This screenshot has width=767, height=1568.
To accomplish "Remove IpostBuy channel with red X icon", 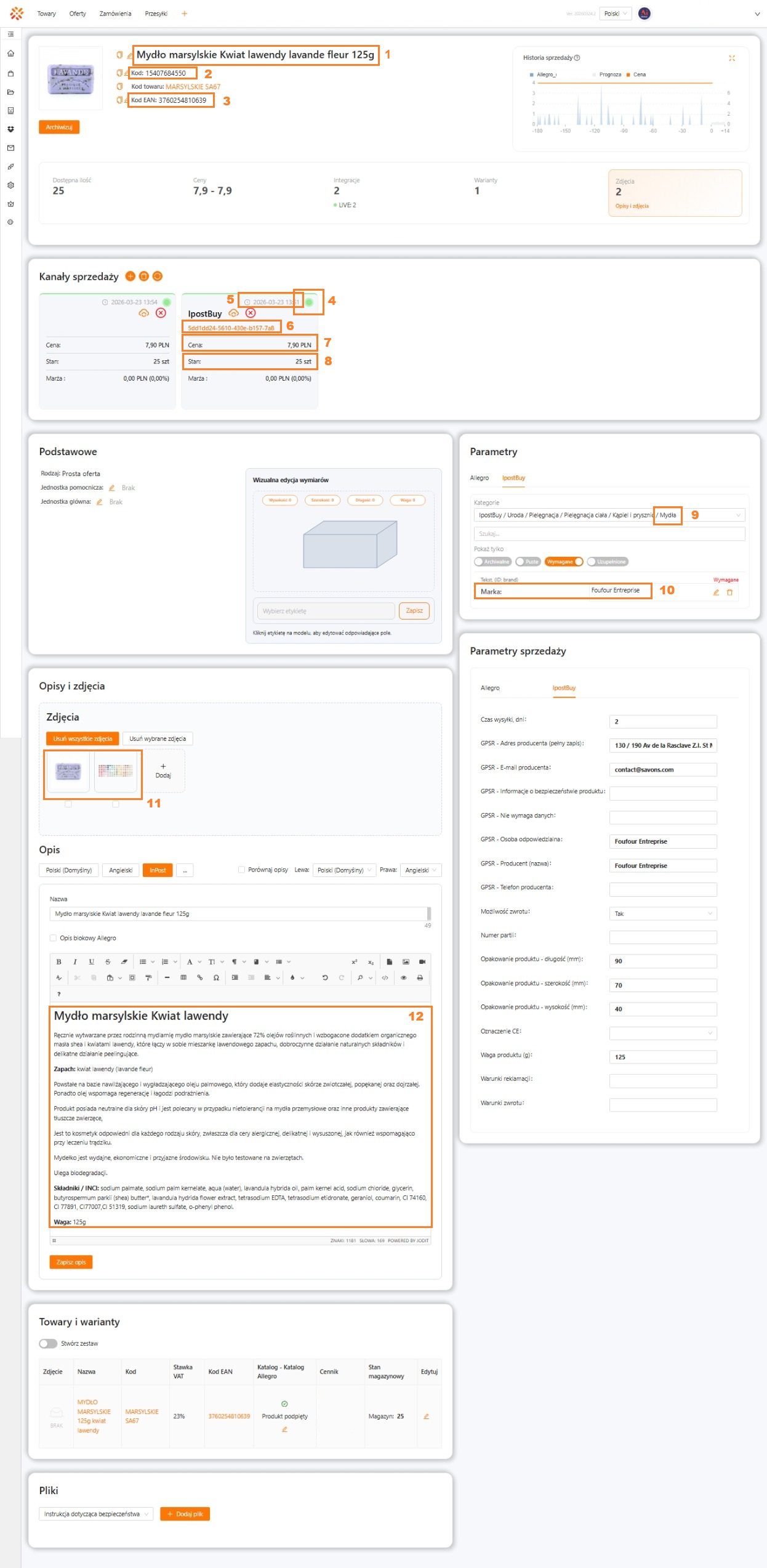I will (x=251, y=313).
